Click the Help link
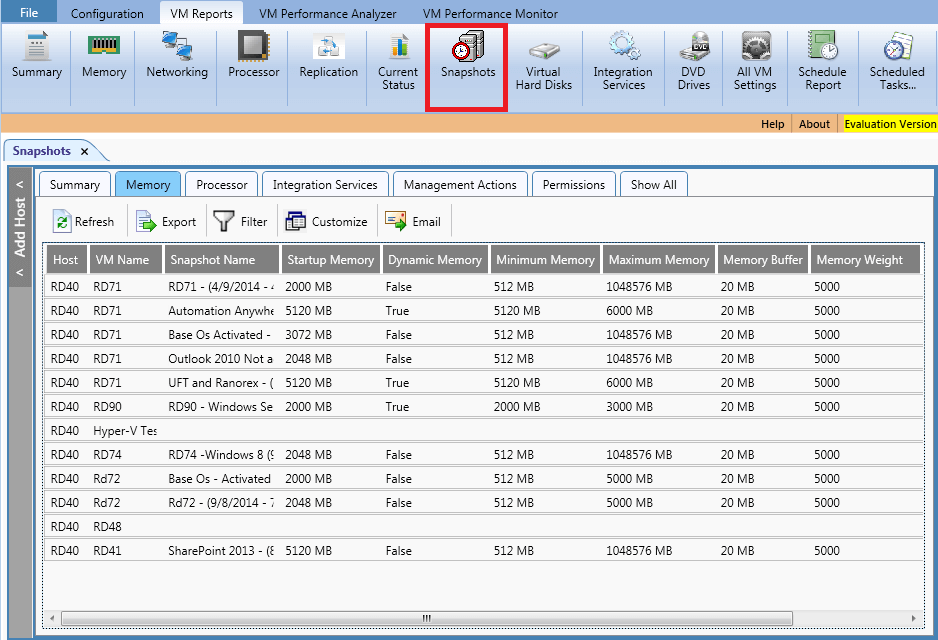Screen dimensions: 938x640 click(772, 124)
